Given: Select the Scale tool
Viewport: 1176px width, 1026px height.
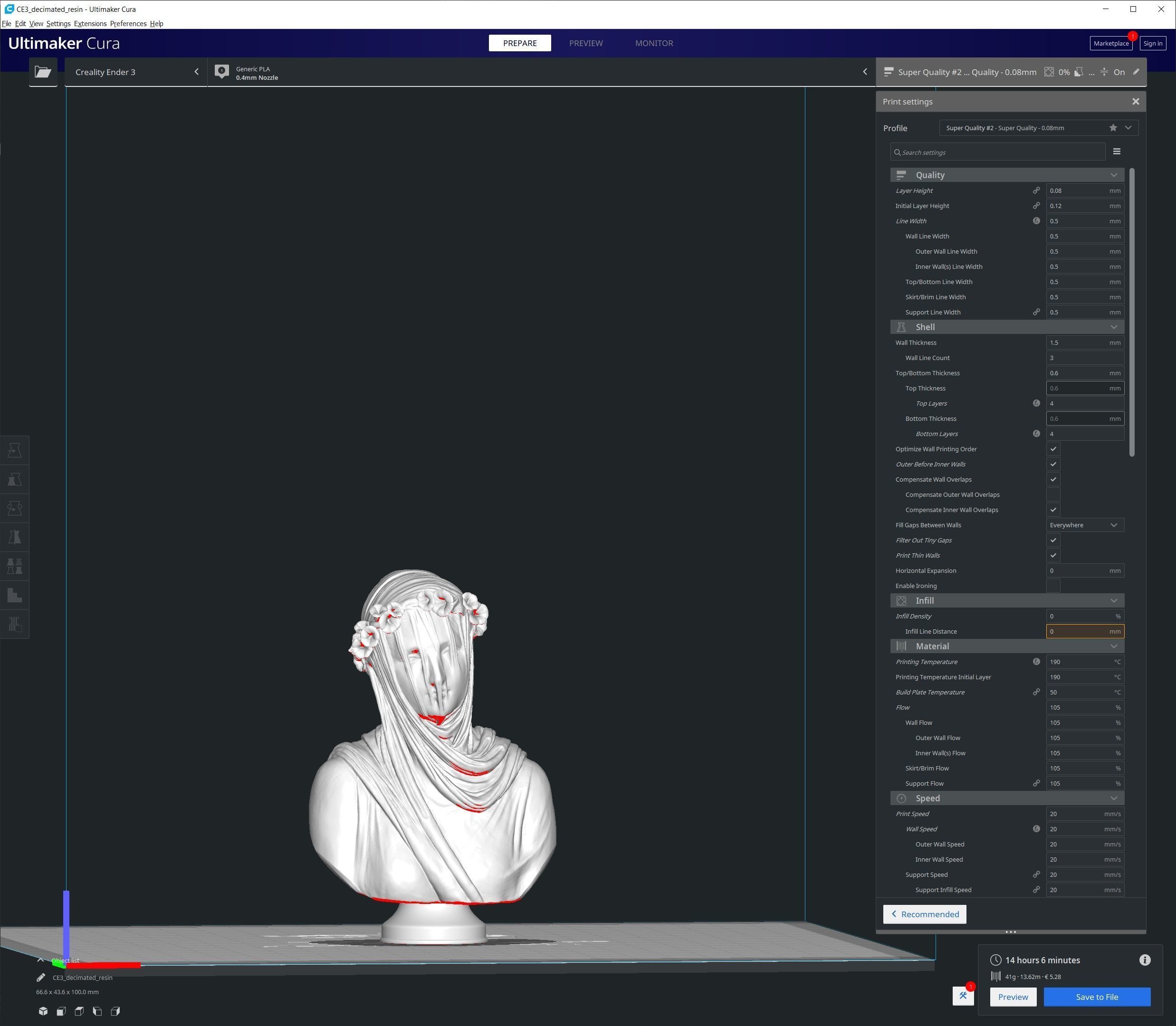Looking at the screenshot, I should point(15,479).
